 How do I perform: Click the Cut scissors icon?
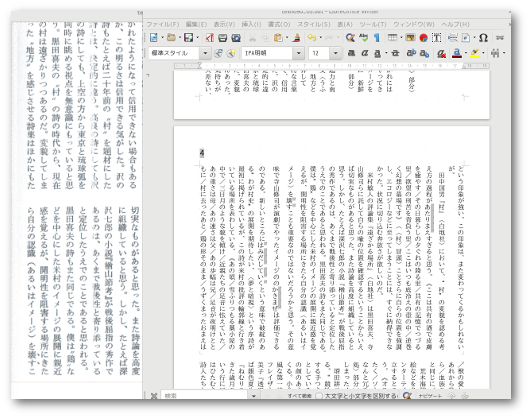point(252,38)
